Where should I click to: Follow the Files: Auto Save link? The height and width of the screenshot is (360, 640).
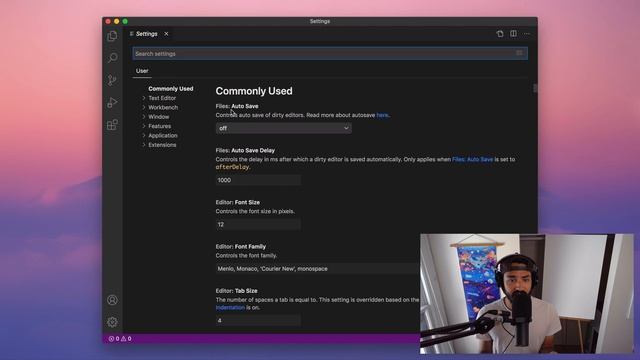(472, 159)
